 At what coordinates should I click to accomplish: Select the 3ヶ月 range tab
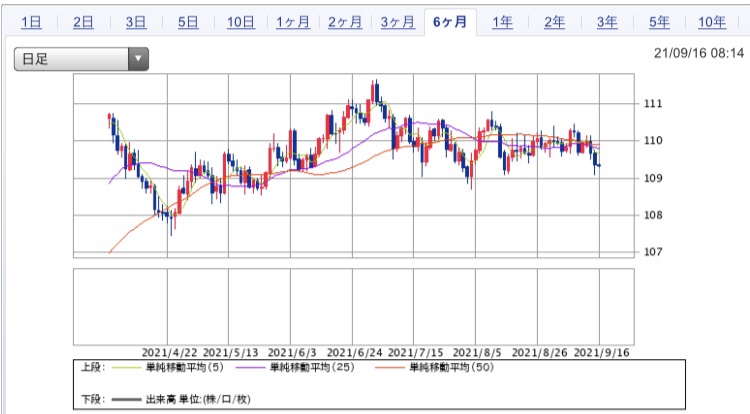[x=397, y=22]
